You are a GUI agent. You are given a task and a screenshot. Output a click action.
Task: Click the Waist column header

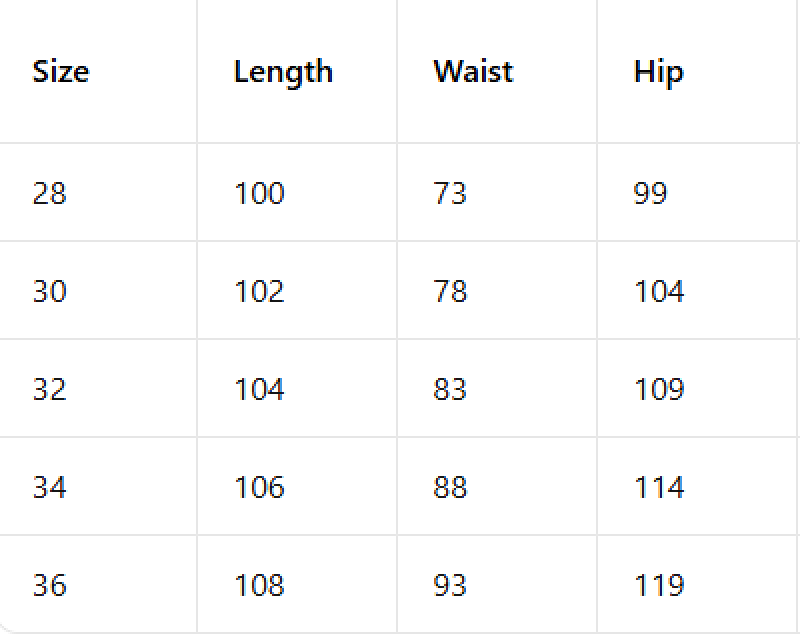[473, 71]
